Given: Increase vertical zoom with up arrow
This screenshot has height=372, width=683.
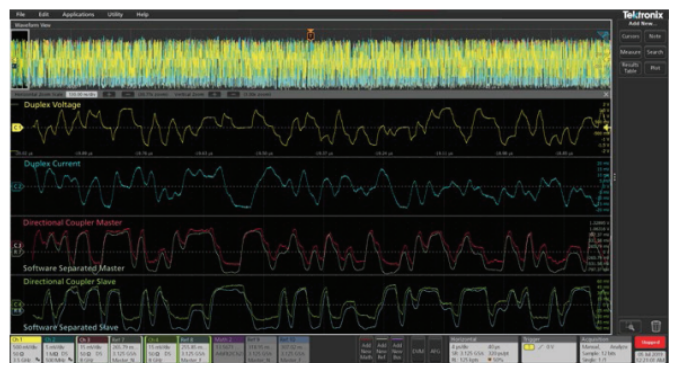Looking at the screenshot, I should [x=214, y=94].
